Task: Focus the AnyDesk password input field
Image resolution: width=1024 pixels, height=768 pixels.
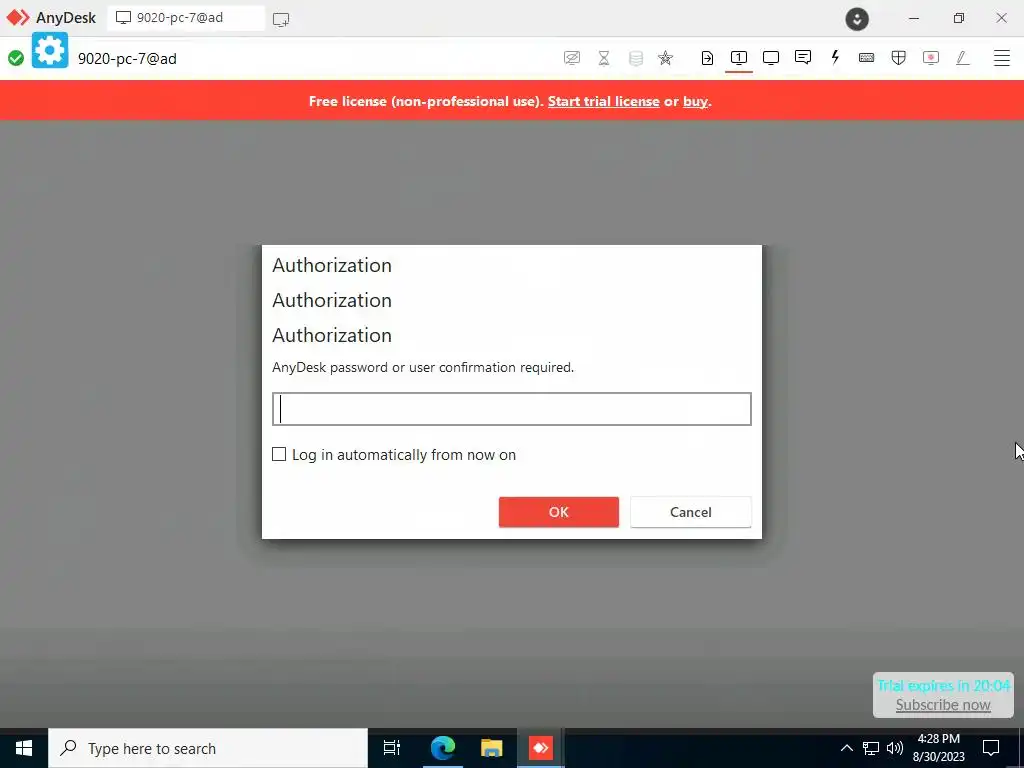Action: [511, 409]
